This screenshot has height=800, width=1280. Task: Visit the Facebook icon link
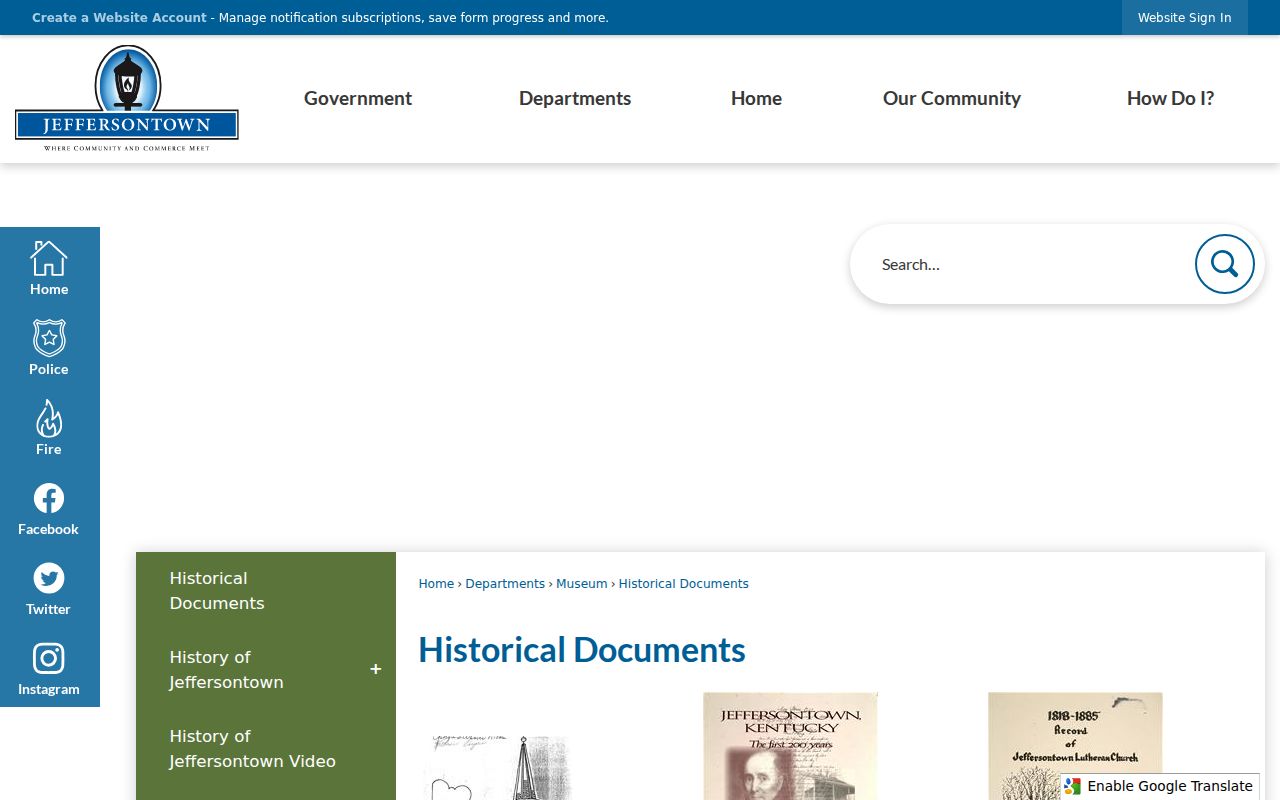(49, 498)
